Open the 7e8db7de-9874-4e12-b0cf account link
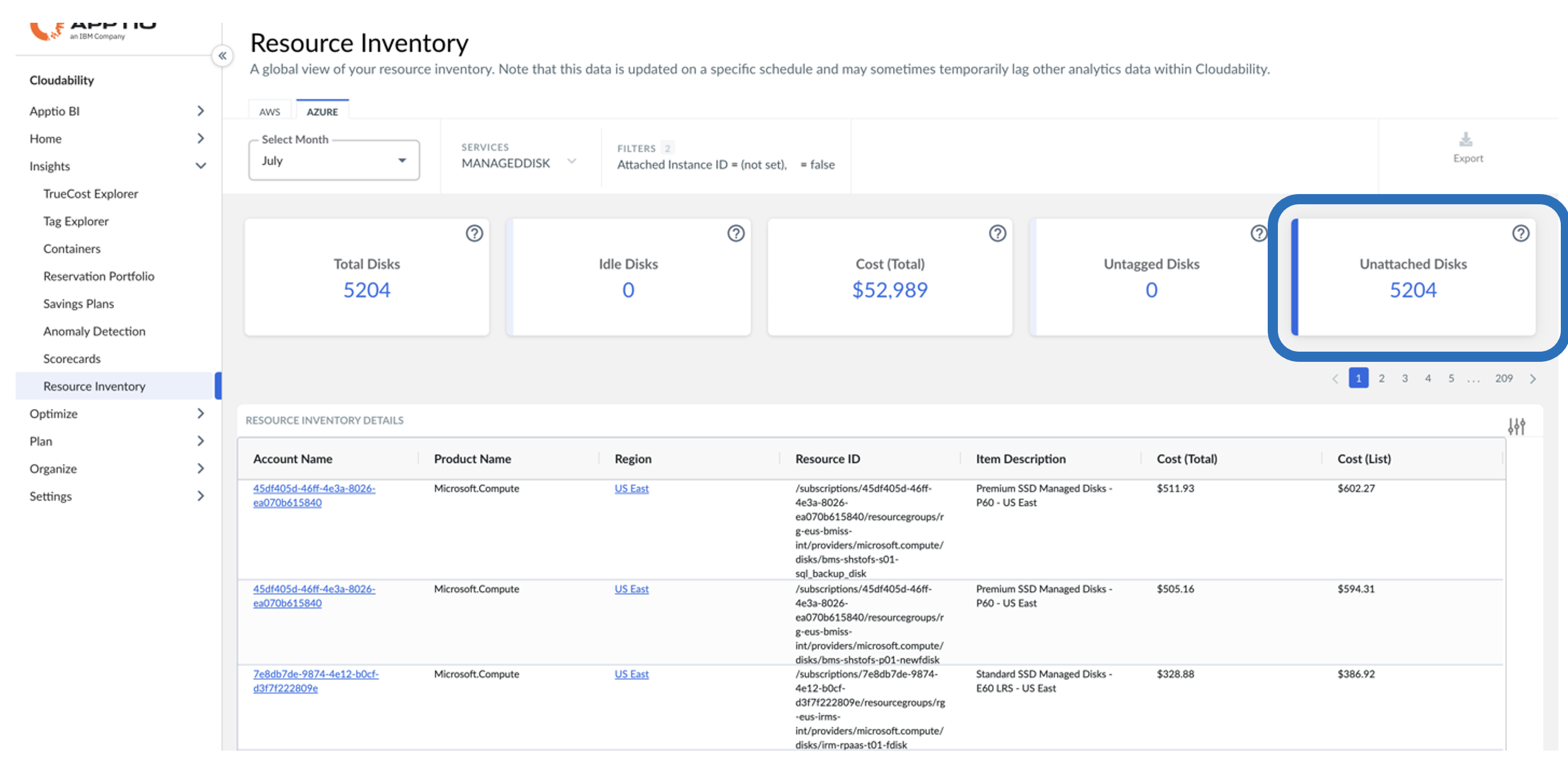The height and width of the screenshot is (762, 1568). click(315, 681)
